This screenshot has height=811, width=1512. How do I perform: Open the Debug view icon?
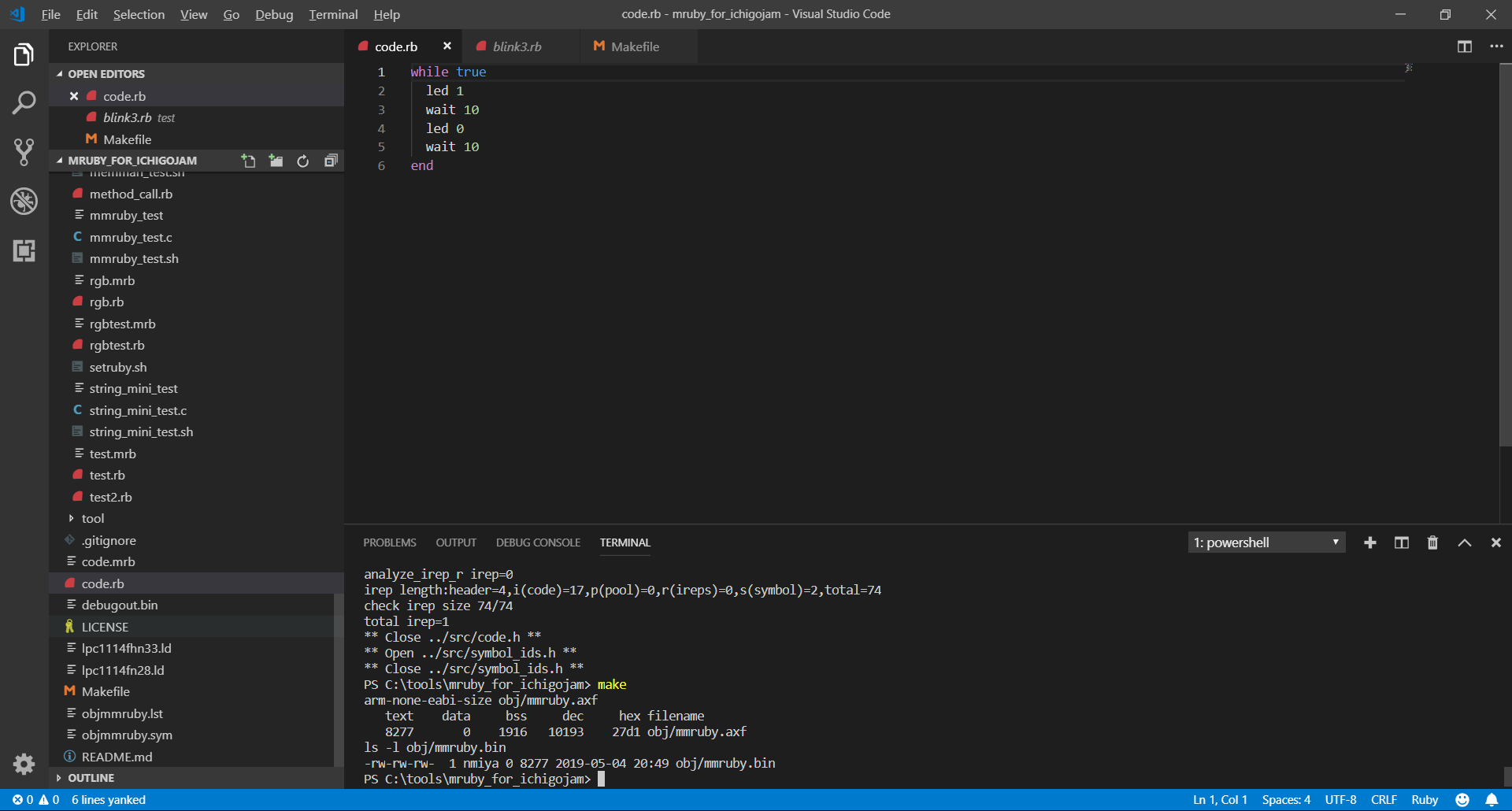tap(24, 202)
